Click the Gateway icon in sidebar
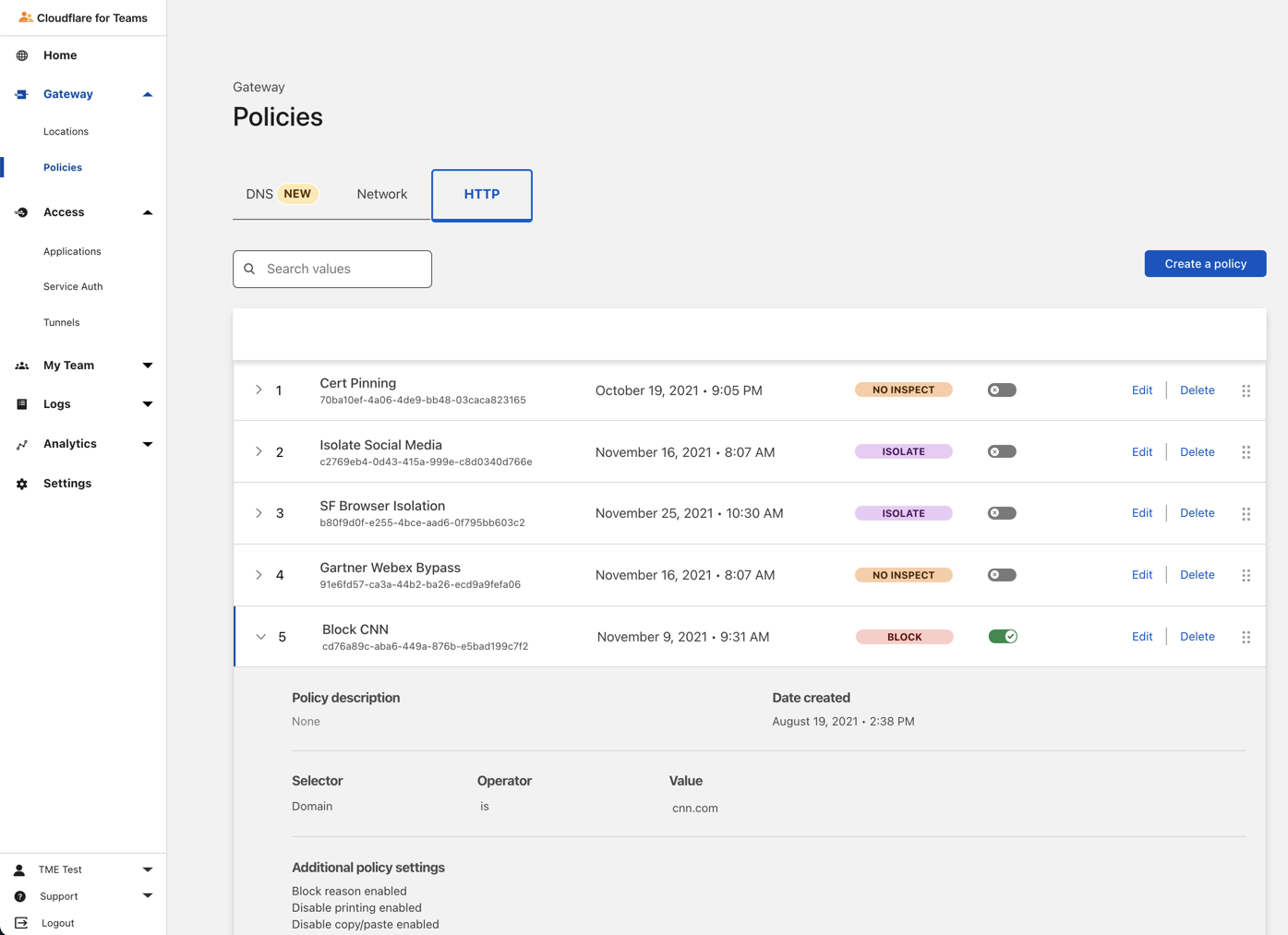The height and width of the screenshot is (935, 1288). pos(22,94)
